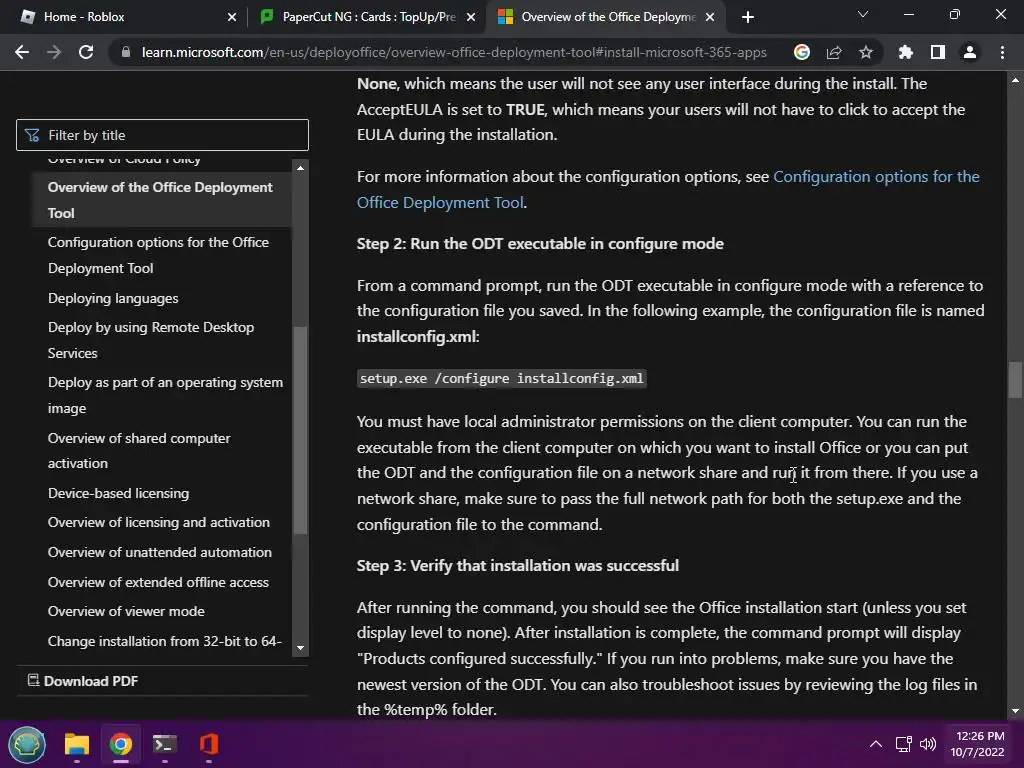
Task: Open Overview of viewer mode
Action: 126,611
